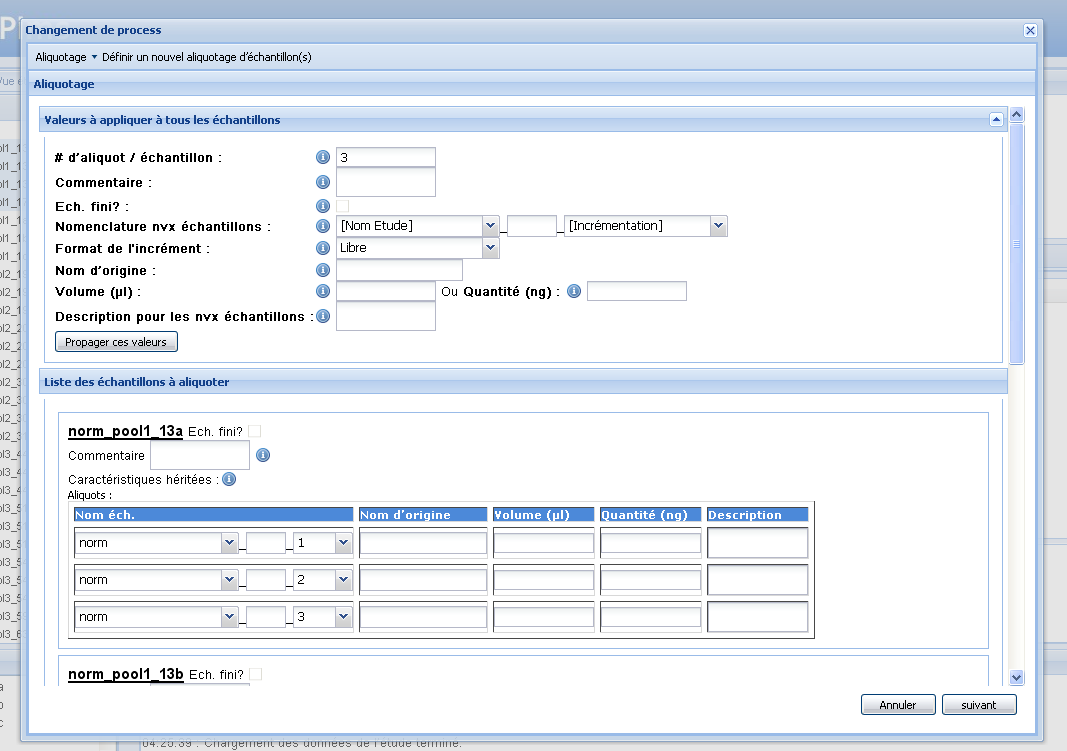Focus top Quantité (ng) field

pos(637,291)
